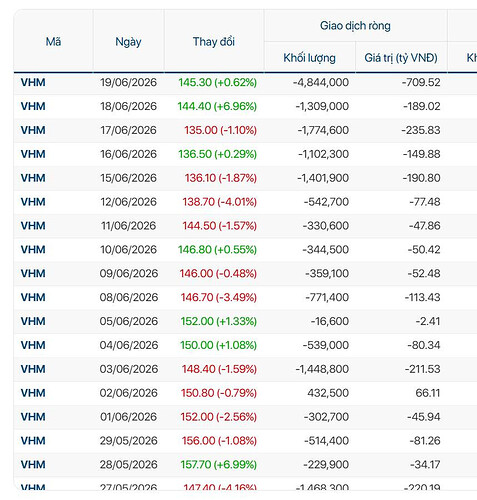Select the date 18/06/2026
This screenshot has height=500, width=477.
pyautogui.click(x=128, y=106)
